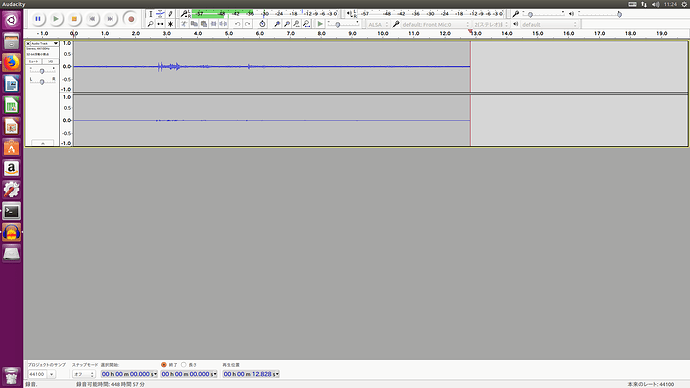Select the Multi-tool asterisk icon
This screenshot has width=690, height=388.
tap(170, 24)
